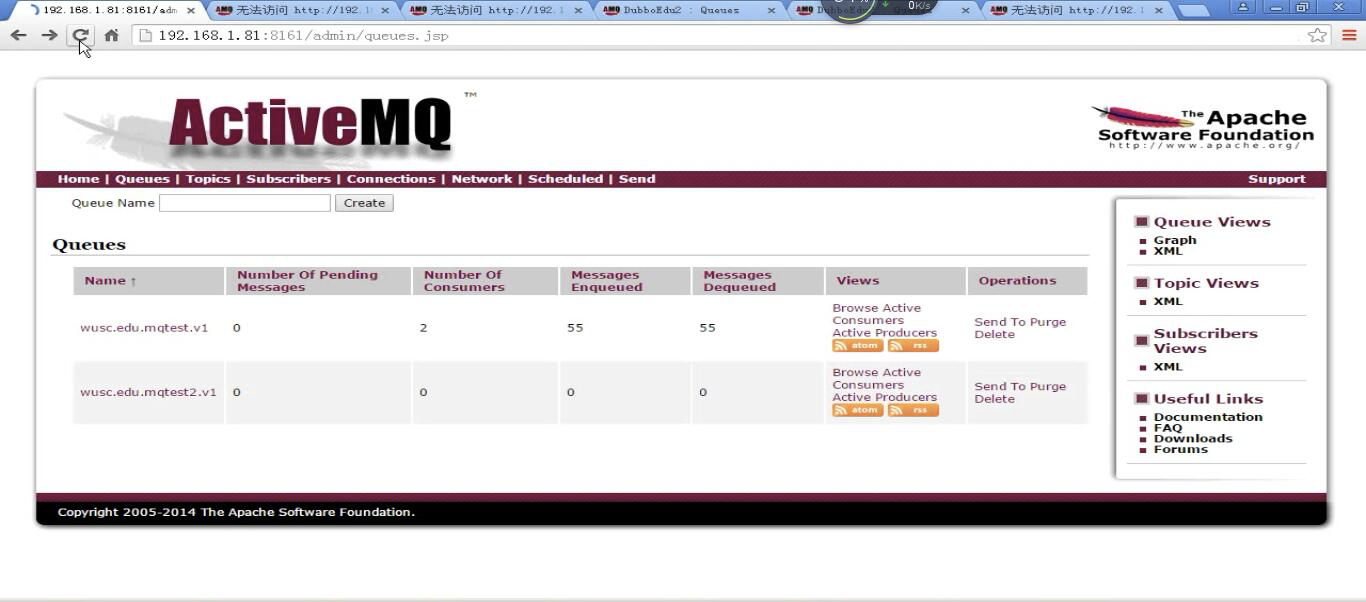View Active Producers for wusc.edu.mqtest2.v1
The height and width of the screenshot is (602, 1366).
885,397
